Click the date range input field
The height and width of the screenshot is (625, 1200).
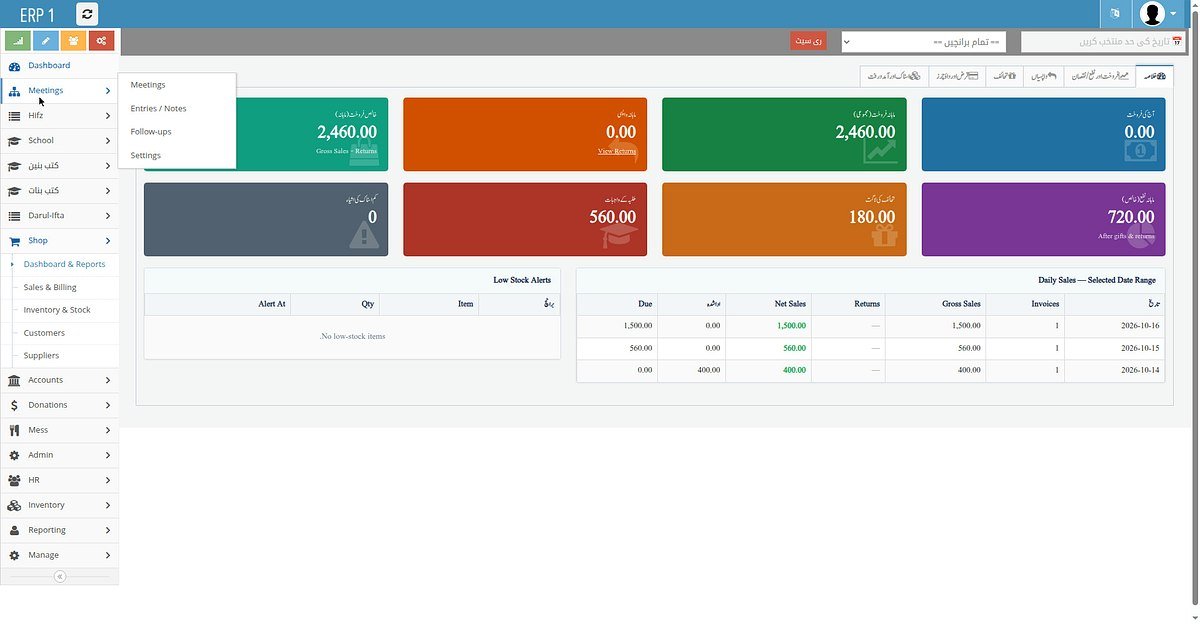click(x=1103, y=42)
